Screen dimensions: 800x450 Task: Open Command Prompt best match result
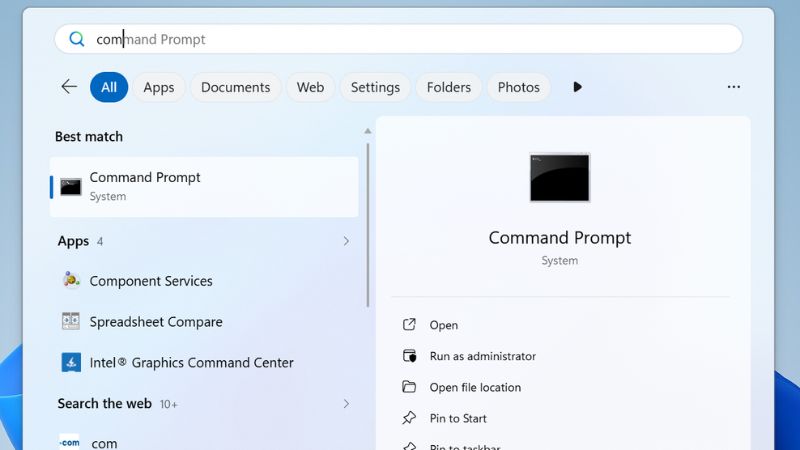(204, 187)
